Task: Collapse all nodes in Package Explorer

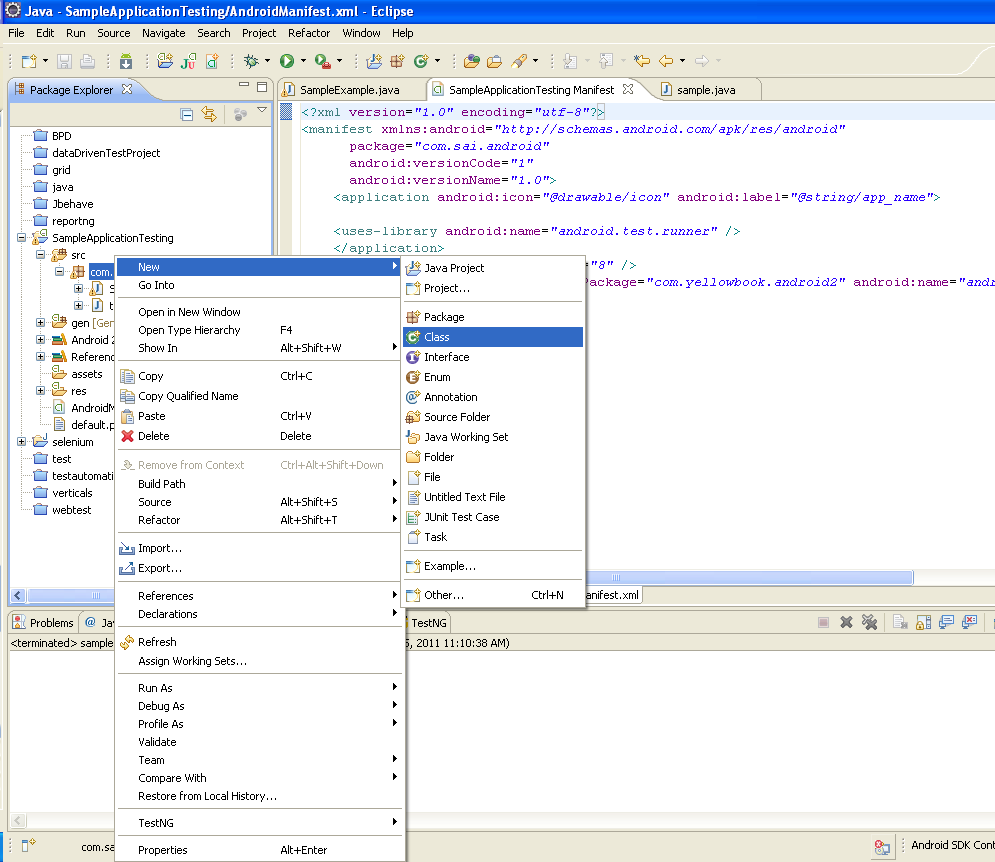Action: 187,114
